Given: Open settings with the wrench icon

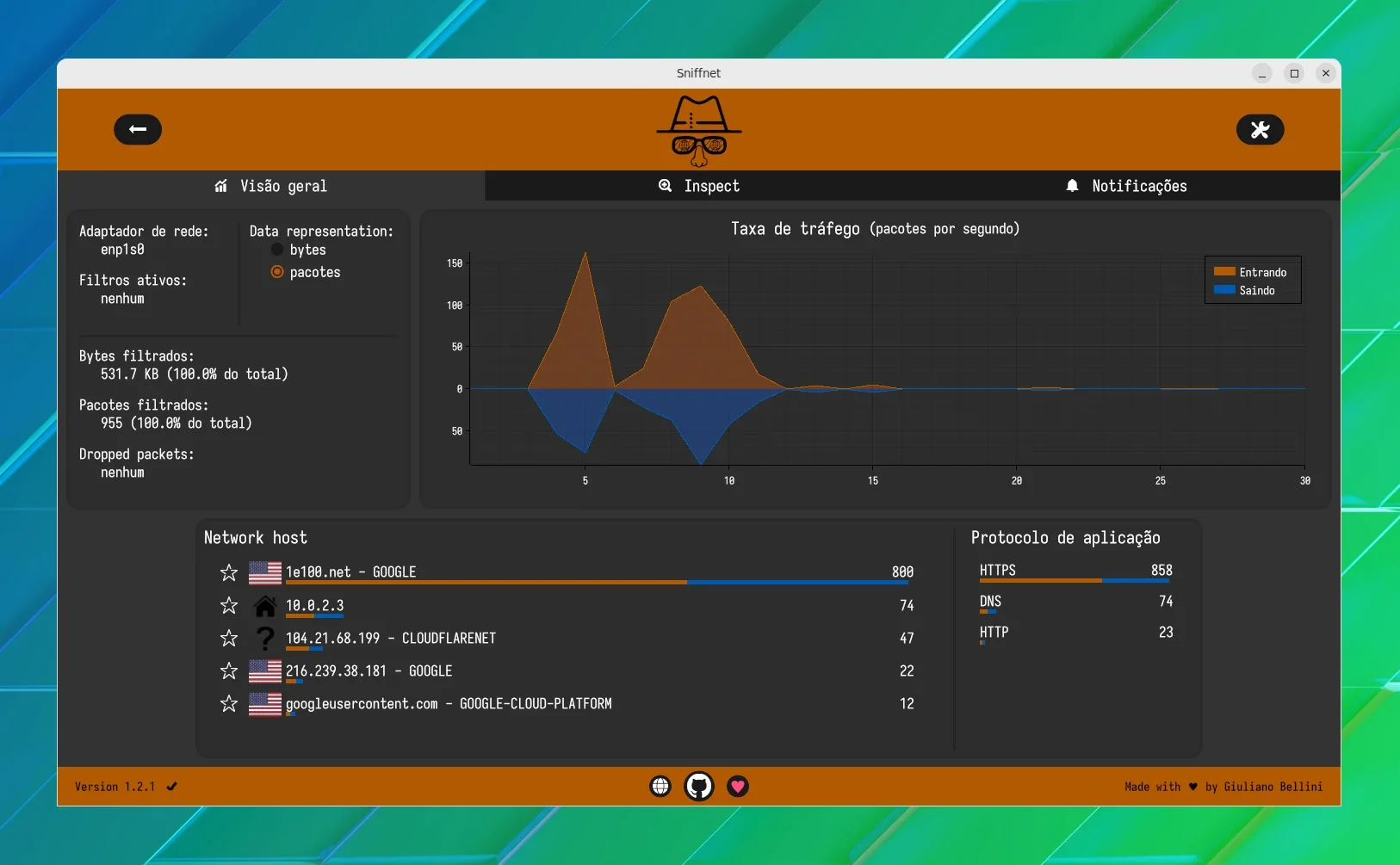Looking at the screenshot, I should pos(1260,130).
